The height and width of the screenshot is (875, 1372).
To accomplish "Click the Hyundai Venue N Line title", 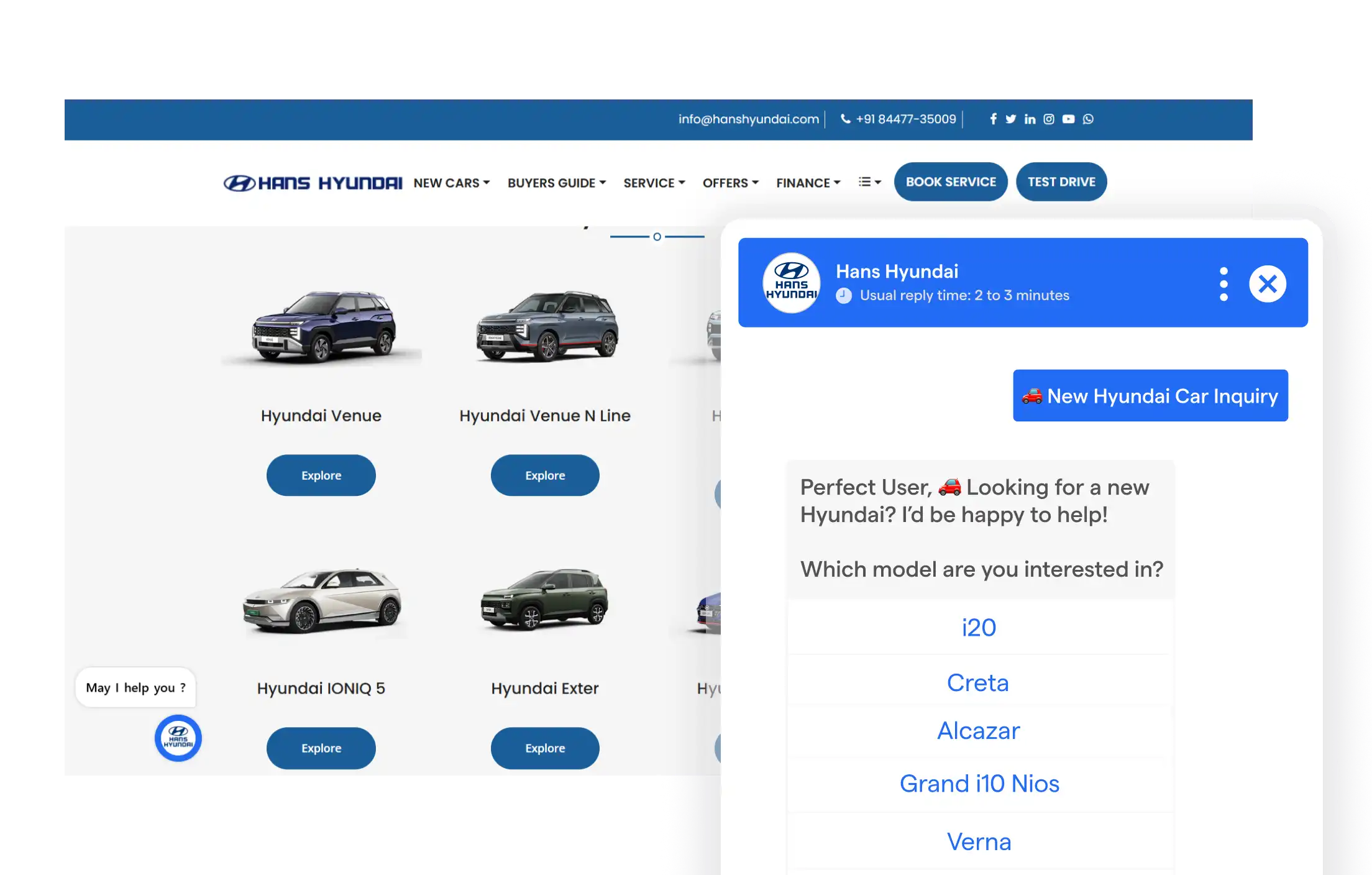I will (x=545, y=416).
